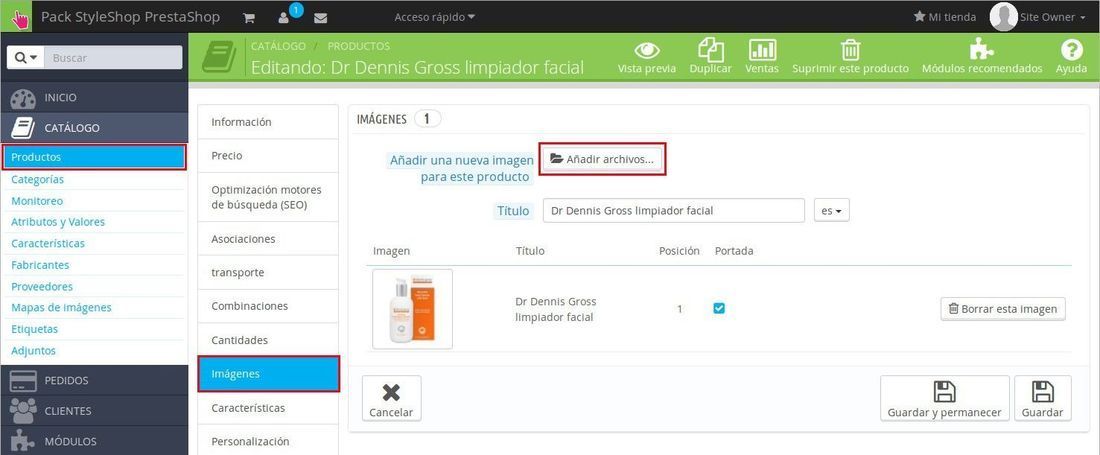Switch to the Combinaciones tab
Image resolution: width=1100 pixels, height=455 pixels.
click(268, 306)
